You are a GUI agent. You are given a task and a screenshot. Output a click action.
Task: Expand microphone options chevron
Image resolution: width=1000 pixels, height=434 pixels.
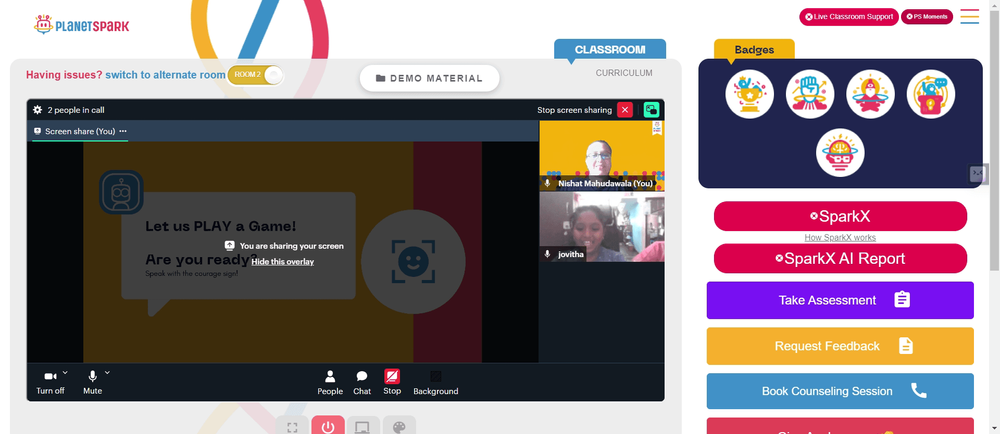click(107, 372)
